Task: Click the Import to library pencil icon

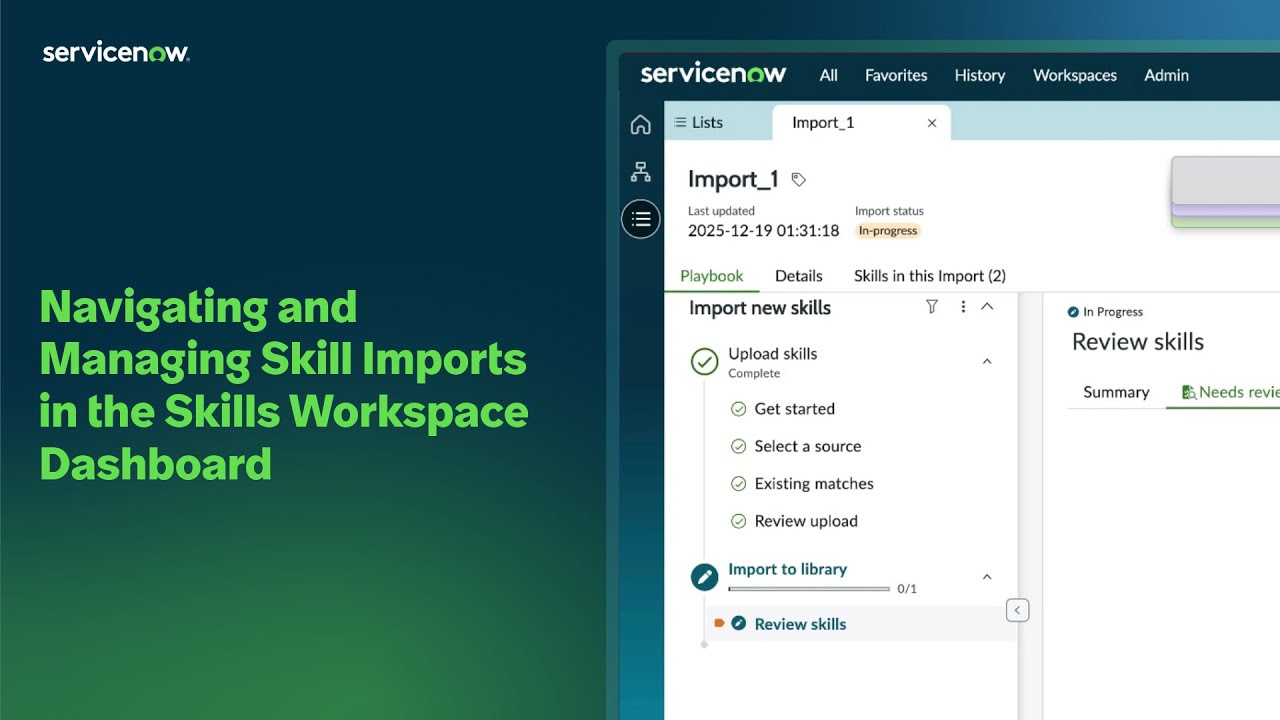Action: [705, 577]
